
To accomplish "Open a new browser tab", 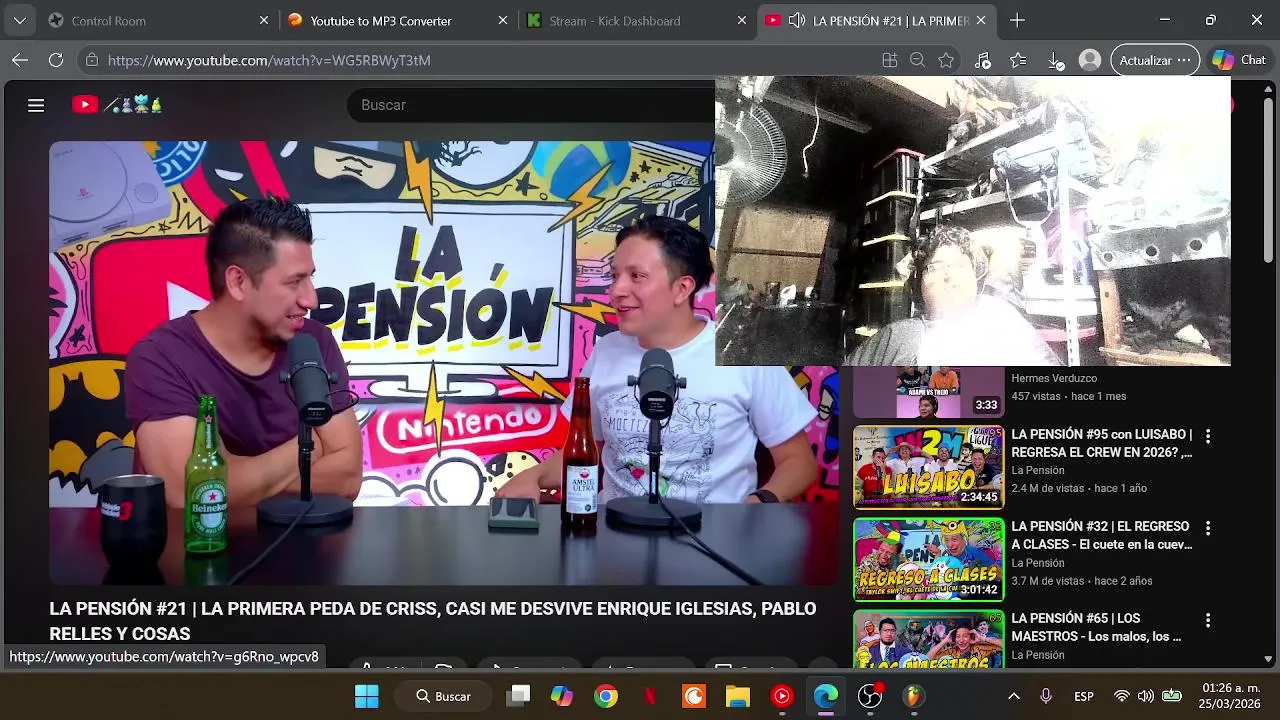I will pos(1017,20).
